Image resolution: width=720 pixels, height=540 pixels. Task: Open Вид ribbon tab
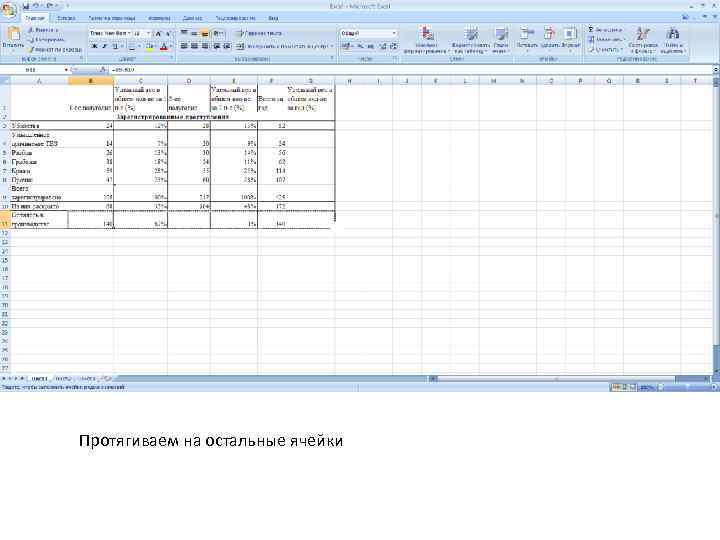click(x=273, y=18)
